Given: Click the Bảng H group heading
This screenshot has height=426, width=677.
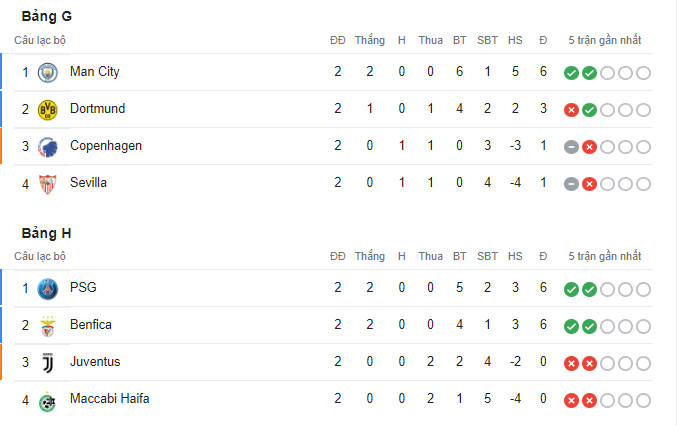Looking at the screenshot, I should tap(47, 233).
